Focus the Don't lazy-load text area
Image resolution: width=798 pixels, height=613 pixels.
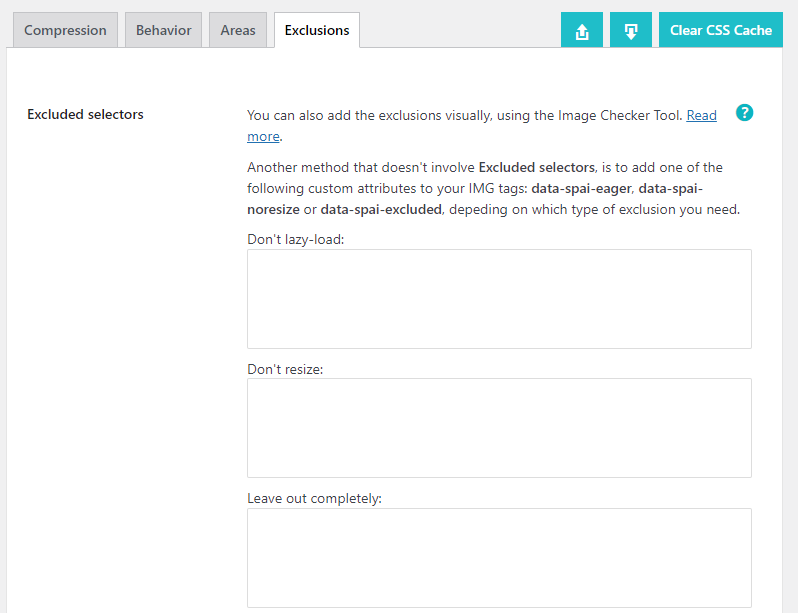coord(499,299)
